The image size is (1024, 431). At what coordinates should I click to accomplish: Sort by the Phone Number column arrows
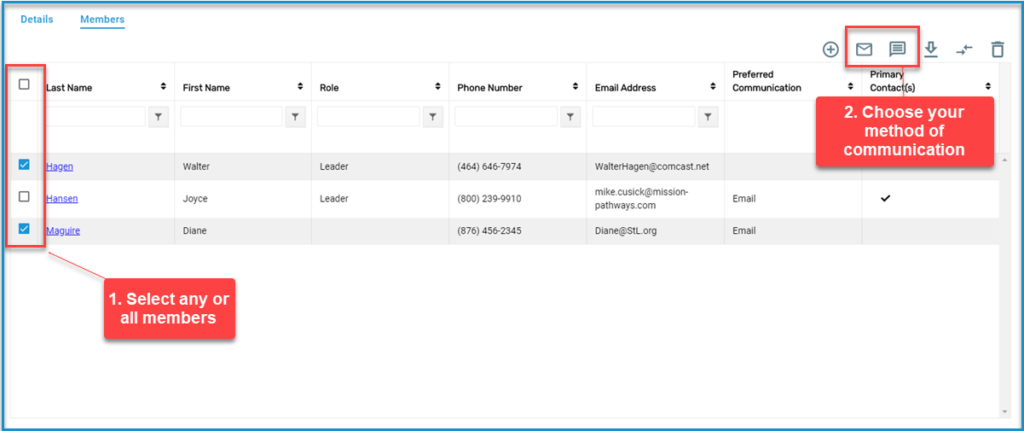pyautogui.click(x=574, y=87)
